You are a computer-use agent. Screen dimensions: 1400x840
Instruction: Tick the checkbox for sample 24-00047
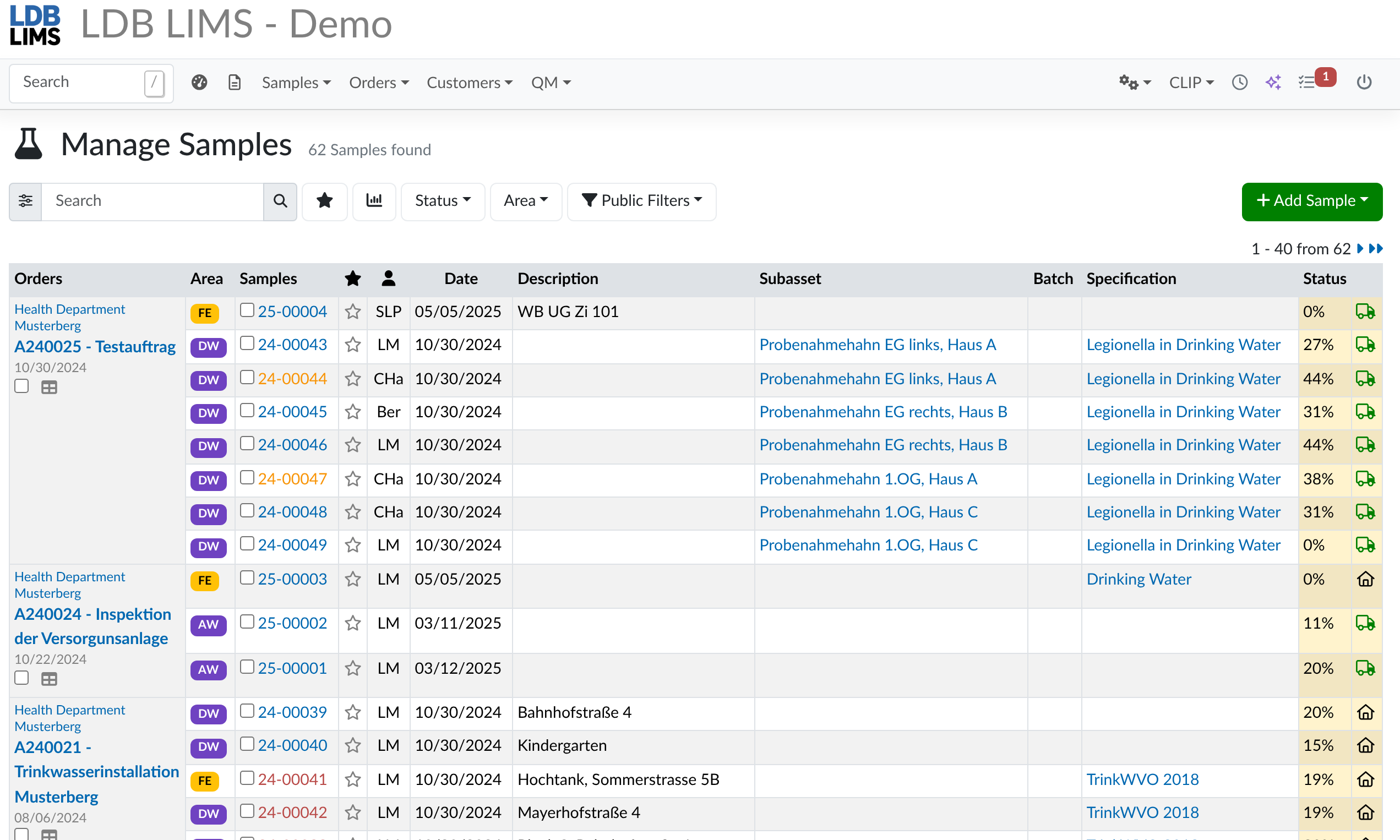click(x=247, y=478)
